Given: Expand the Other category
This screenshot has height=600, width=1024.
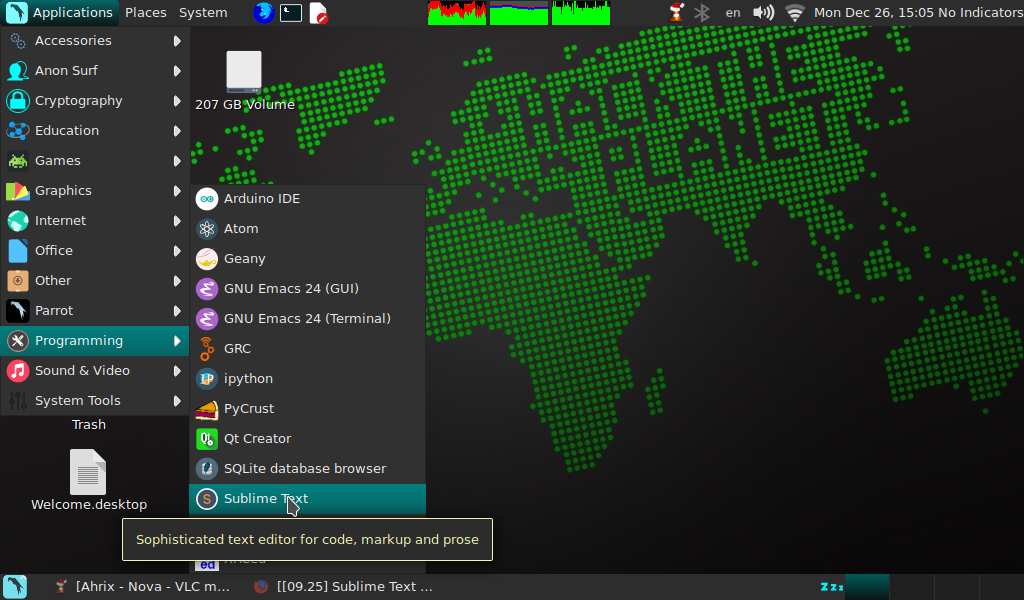Looking at the screenshot, I should [x=95, y=281].
